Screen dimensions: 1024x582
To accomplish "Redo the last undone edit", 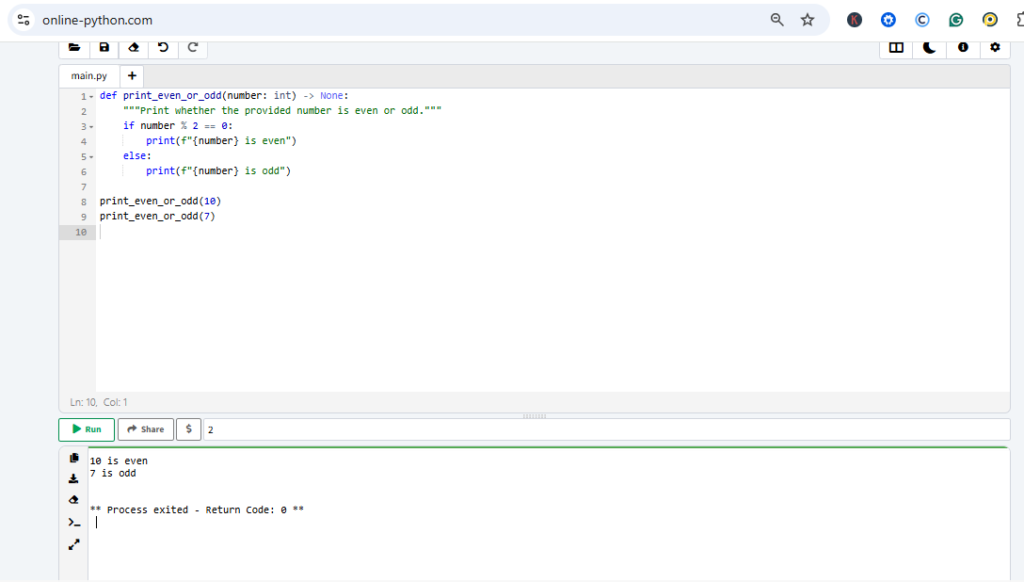I will [x=193, y=47].
